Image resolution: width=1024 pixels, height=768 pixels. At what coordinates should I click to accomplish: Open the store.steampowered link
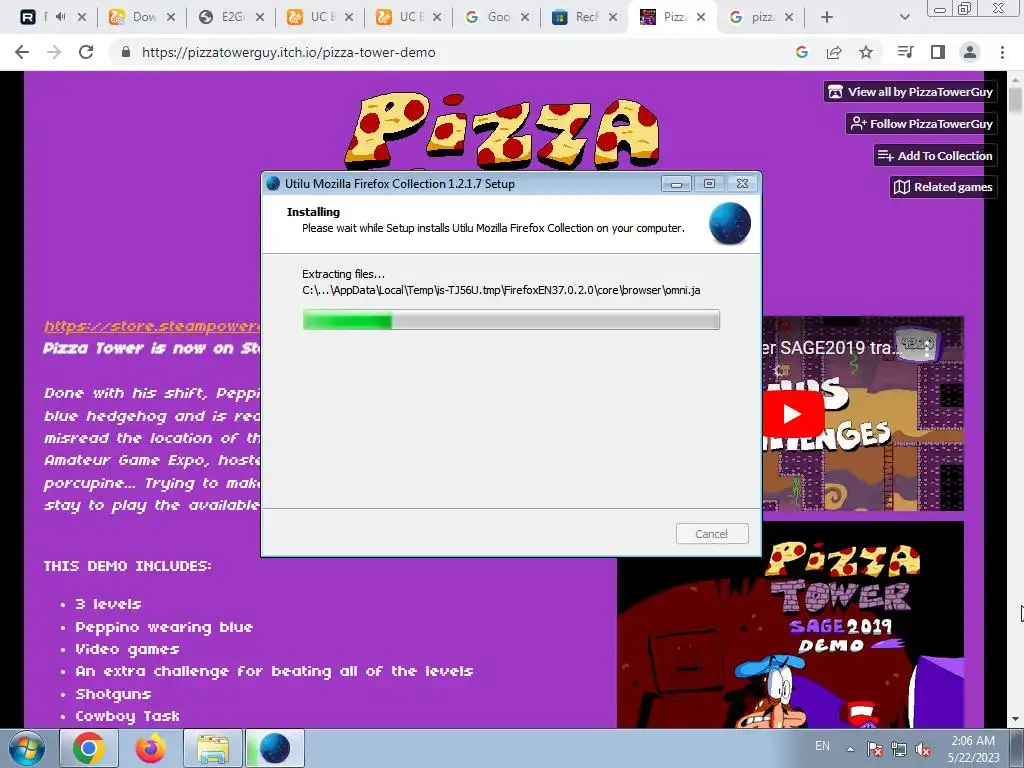coord(152,326)
